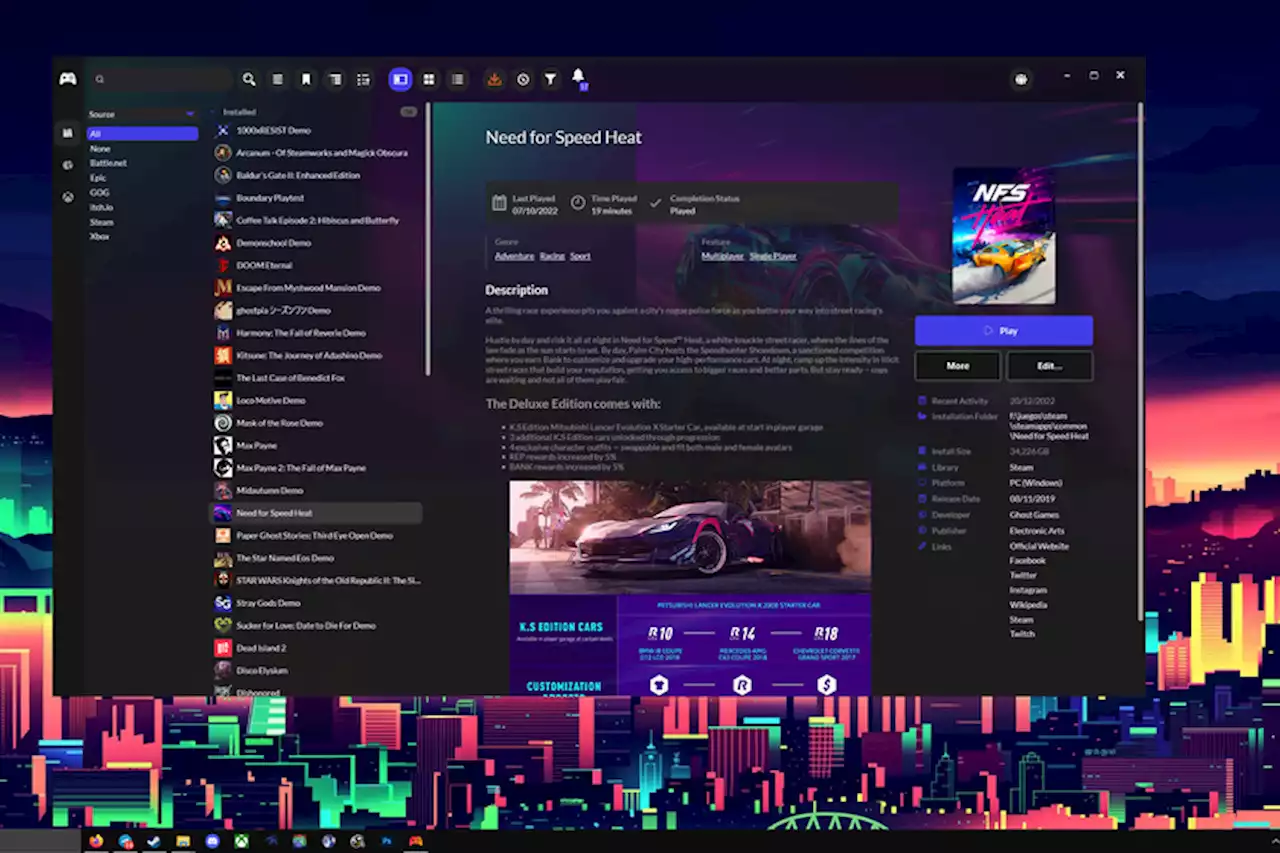Image resolution: width=1280 pixels, height=853 pixels.
Task: Open the Xbox sidebar icon
Action: point(67,197)
